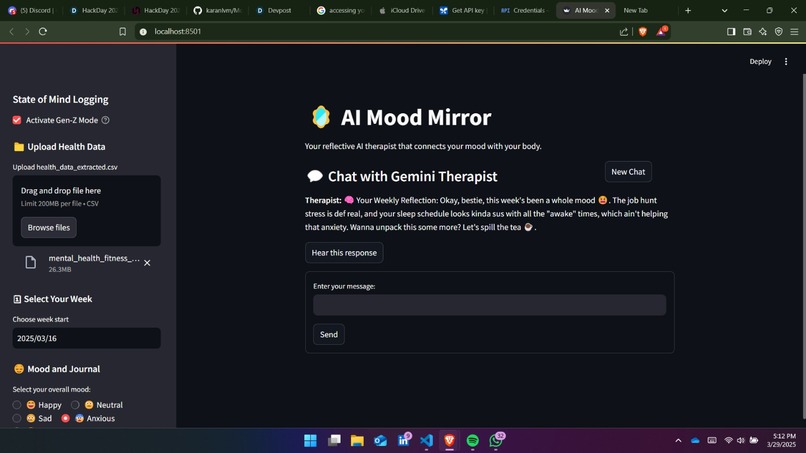Close the AI Mood Mirror tab

click(x=607, y=10)
